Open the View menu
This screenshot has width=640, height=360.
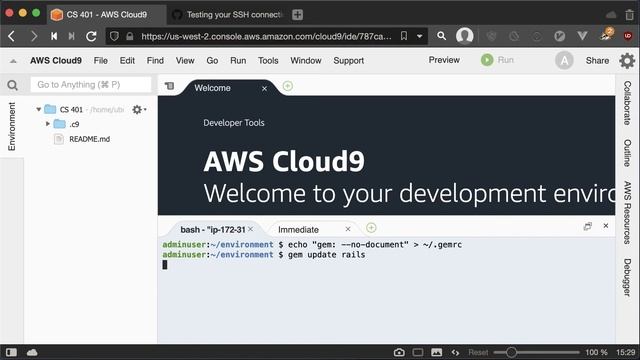coord(185,60)
